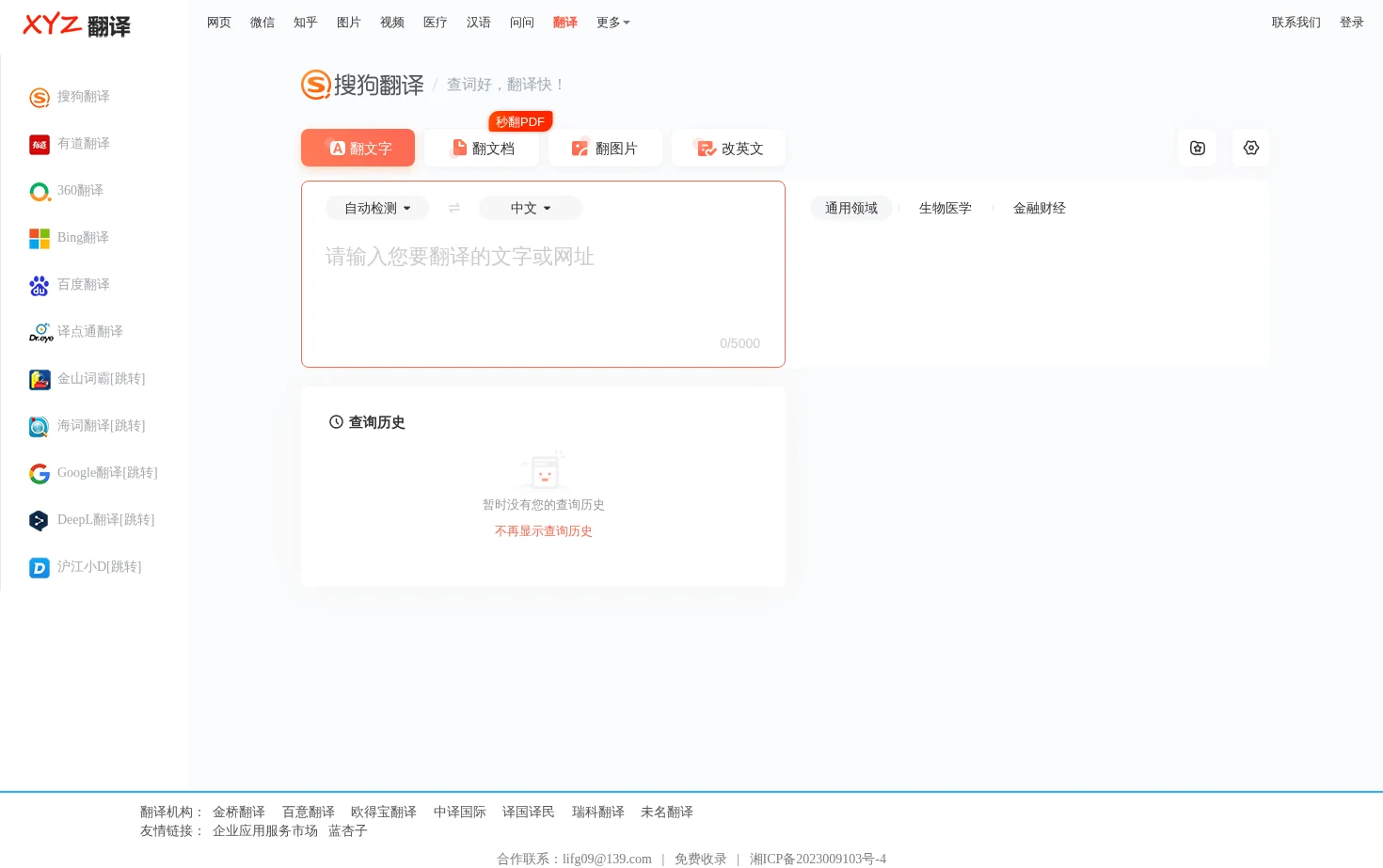
Task: Click the empty history illustration
Action: (544, 469)
